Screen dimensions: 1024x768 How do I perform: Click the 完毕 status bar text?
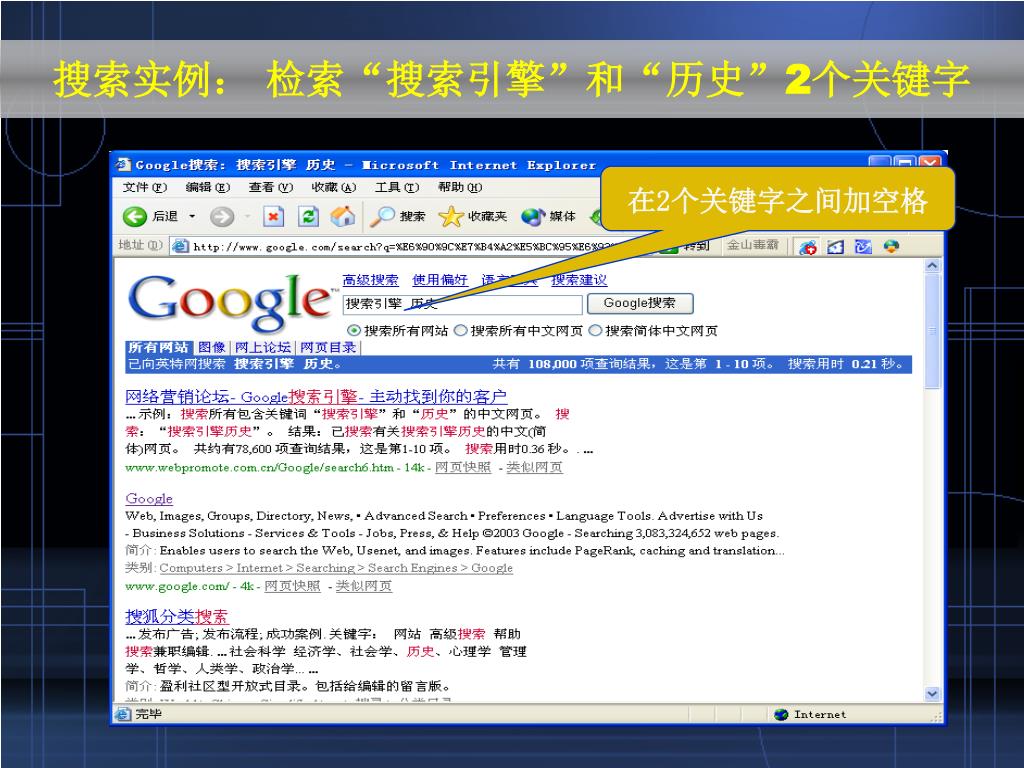148,714
